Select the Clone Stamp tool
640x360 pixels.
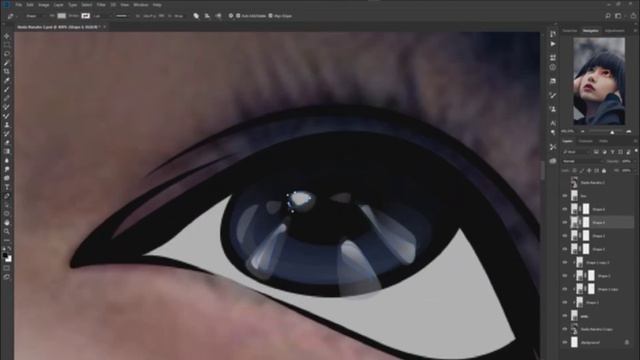7,125
